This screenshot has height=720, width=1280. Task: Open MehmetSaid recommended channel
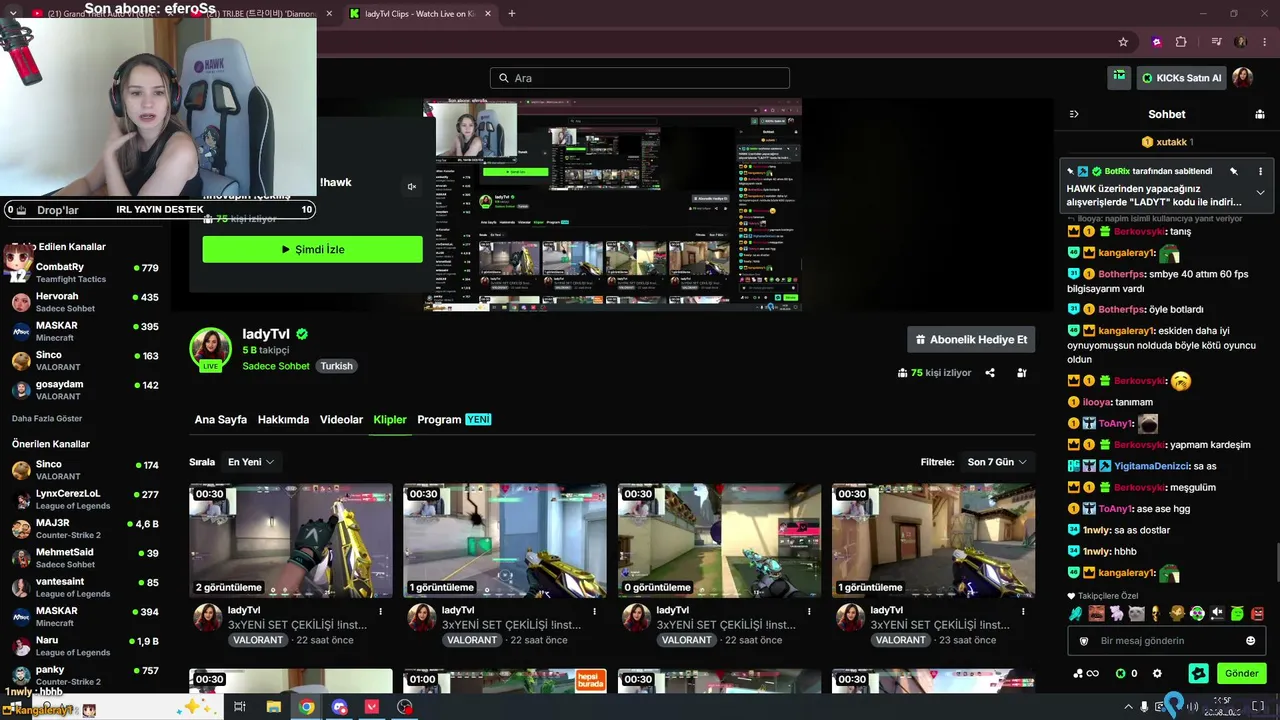click(x=85, y=558)
